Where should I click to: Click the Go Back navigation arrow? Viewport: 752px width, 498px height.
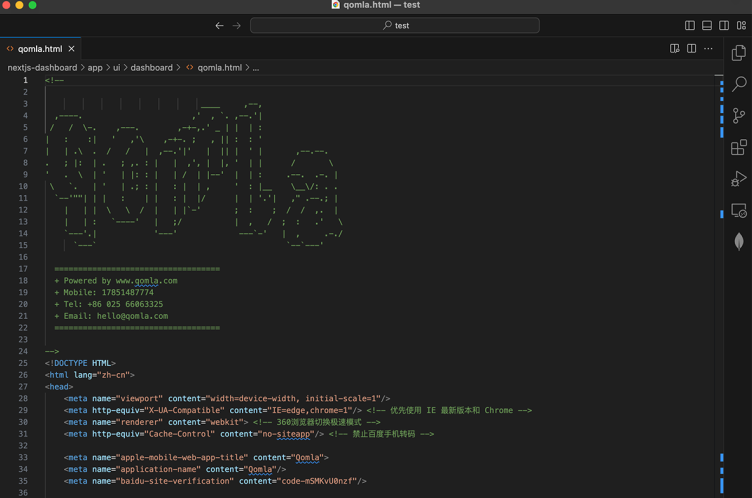pos(219,25)
